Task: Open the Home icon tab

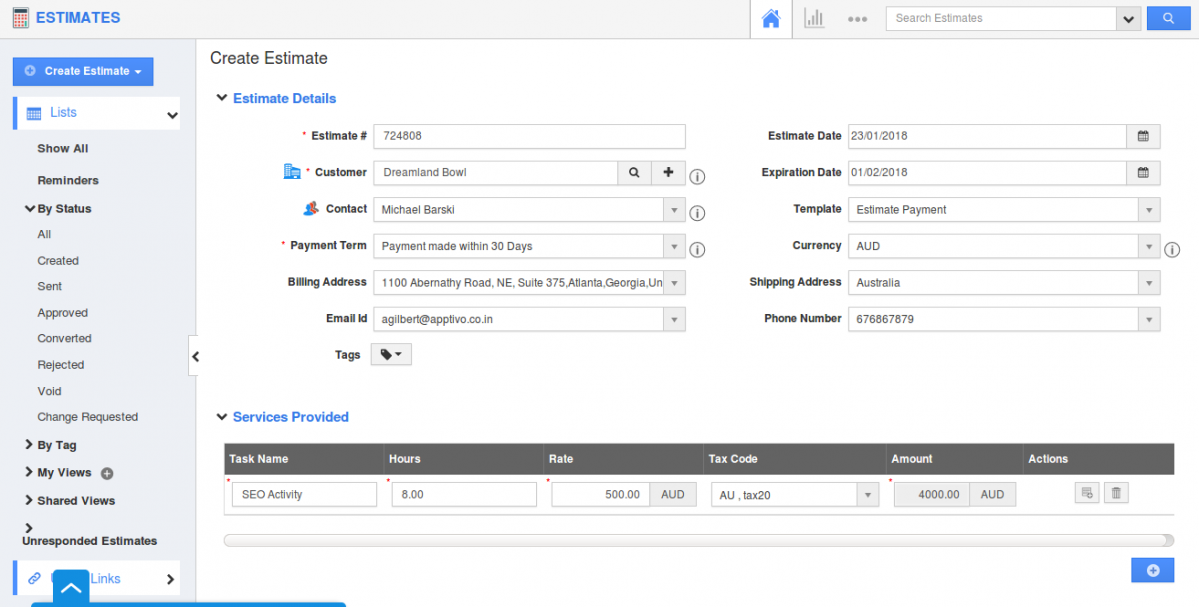Action: click(771, 19)
